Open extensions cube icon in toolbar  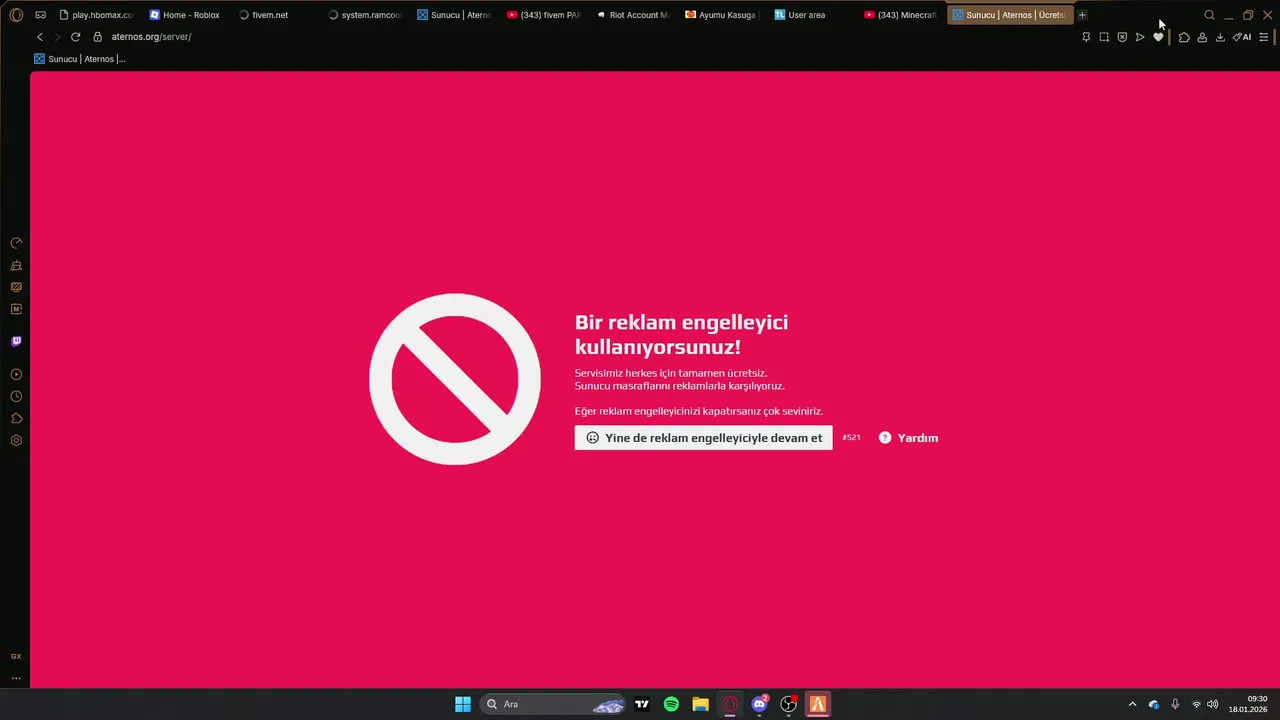tap(1184, 37)
